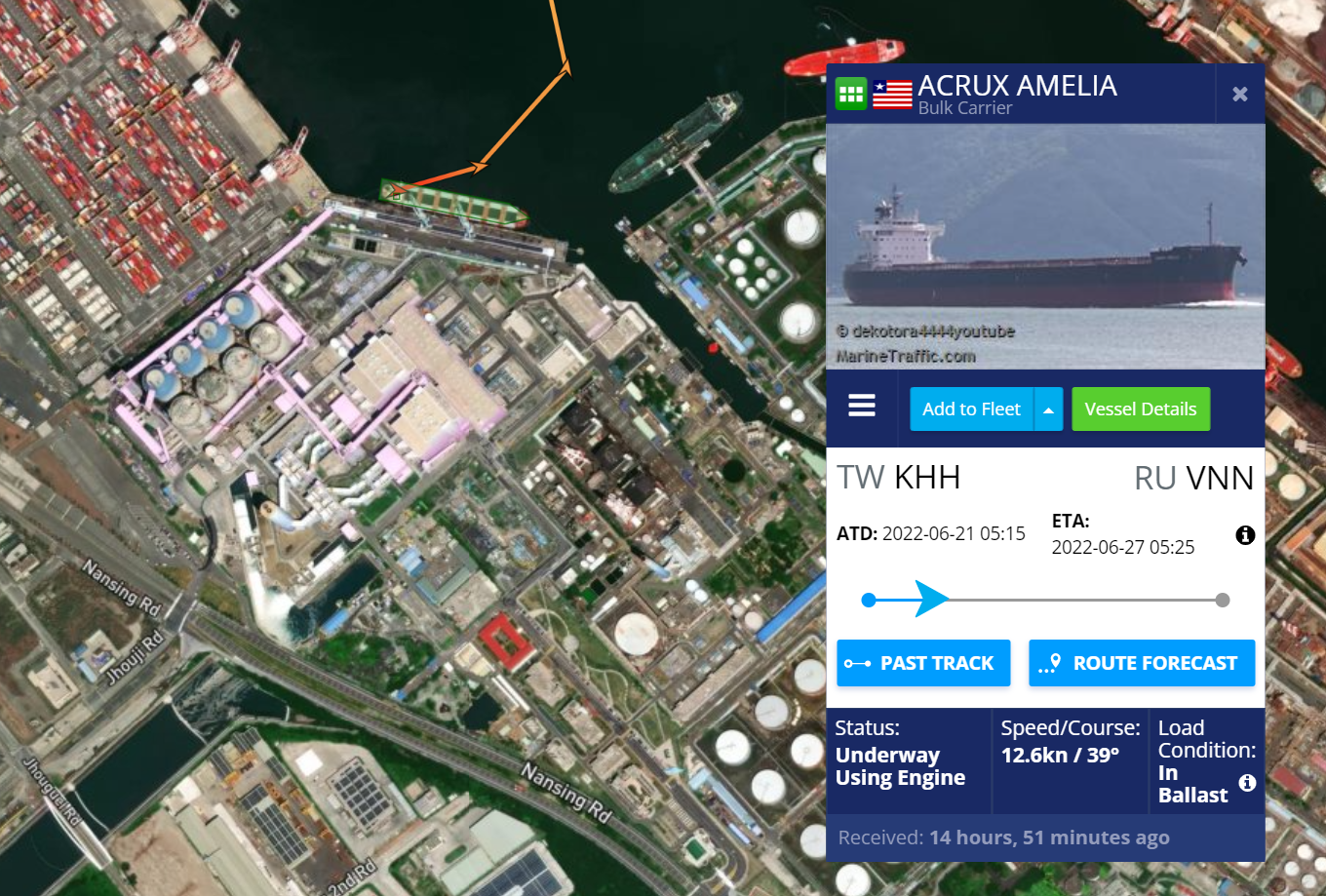
Task: Click departure port TW KHH
Action: 899,478
